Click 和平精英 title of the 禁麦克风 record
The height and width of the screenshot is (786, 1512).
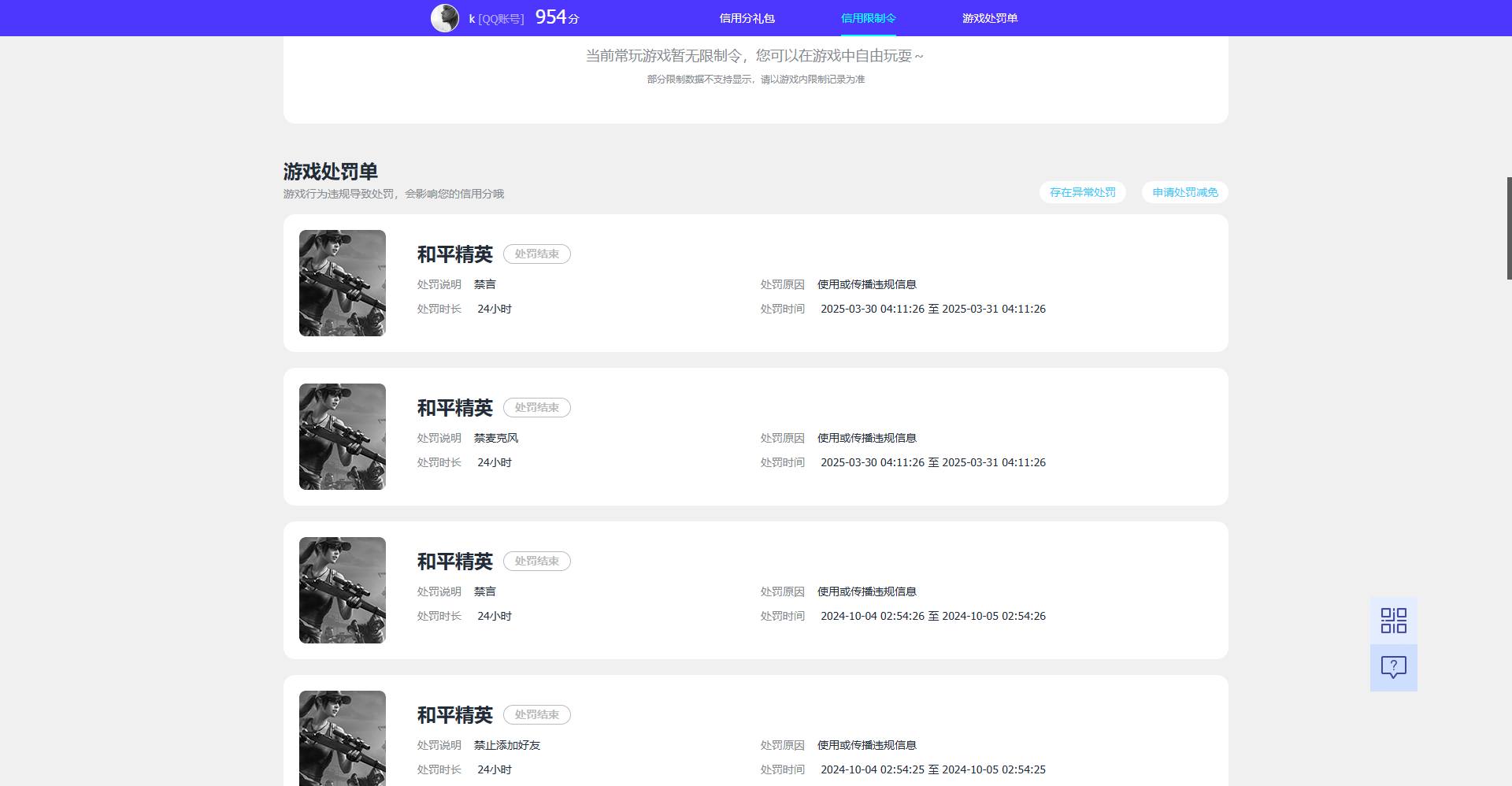[455, 408]
